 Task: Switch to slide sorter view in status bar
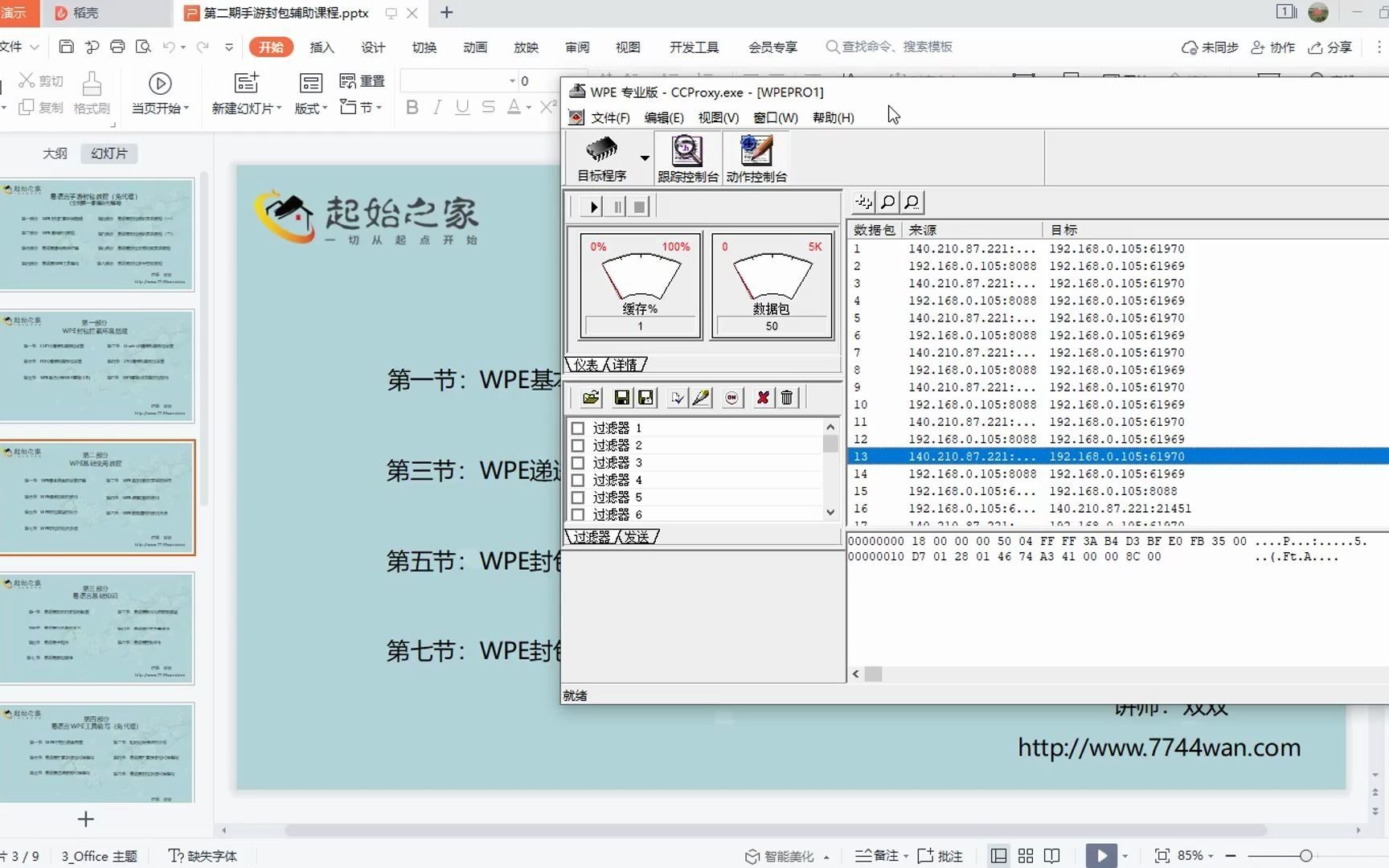(1026, 856)
